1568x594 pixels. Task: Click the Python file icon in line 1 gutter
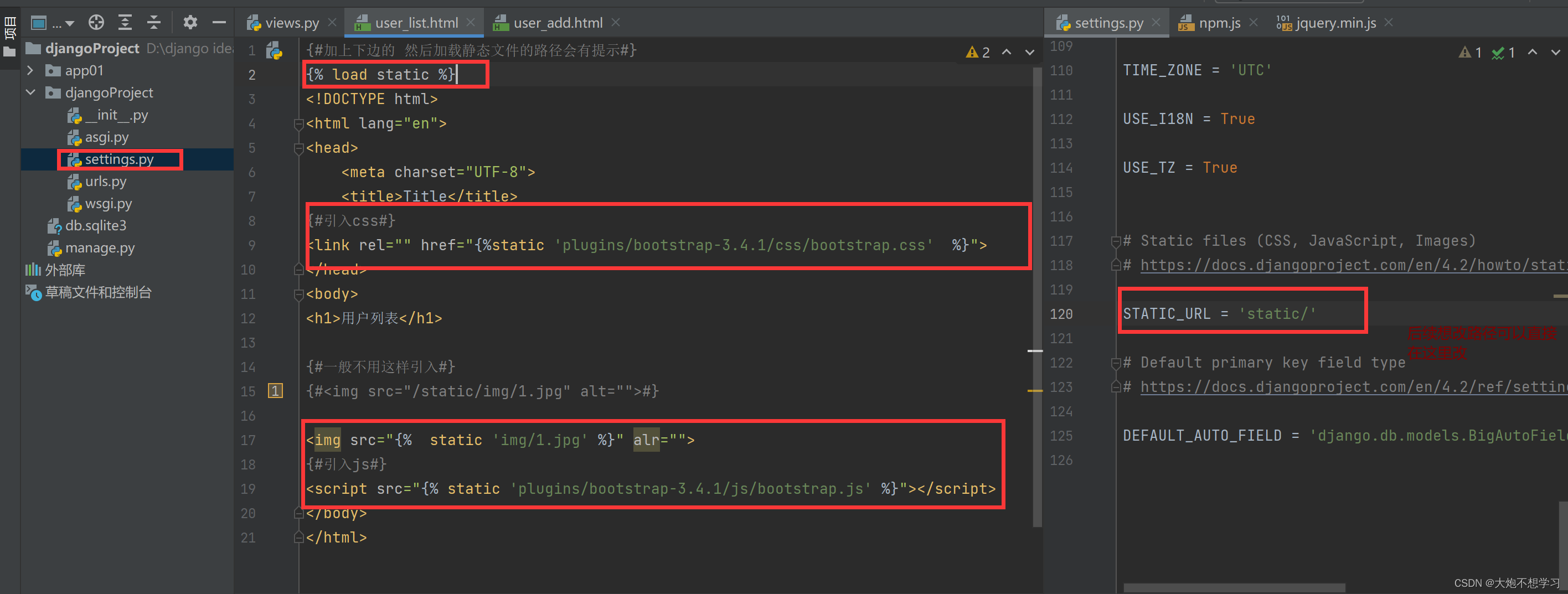coord(275,50)
